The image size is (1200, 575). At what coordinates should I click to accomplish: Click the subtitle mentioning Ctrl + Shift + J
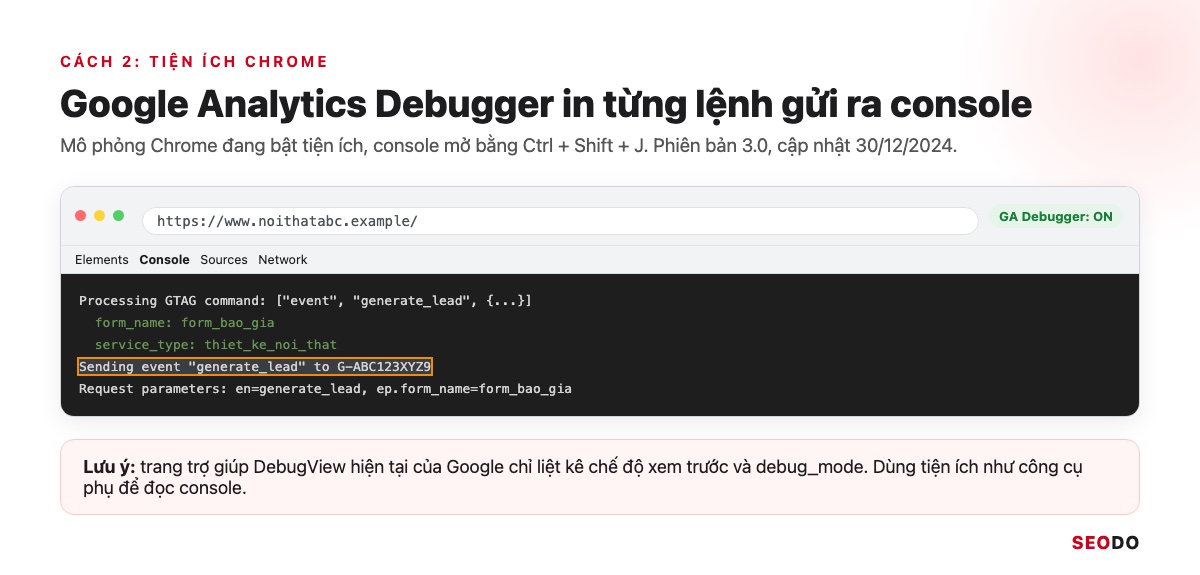click(x=508, y=146)
